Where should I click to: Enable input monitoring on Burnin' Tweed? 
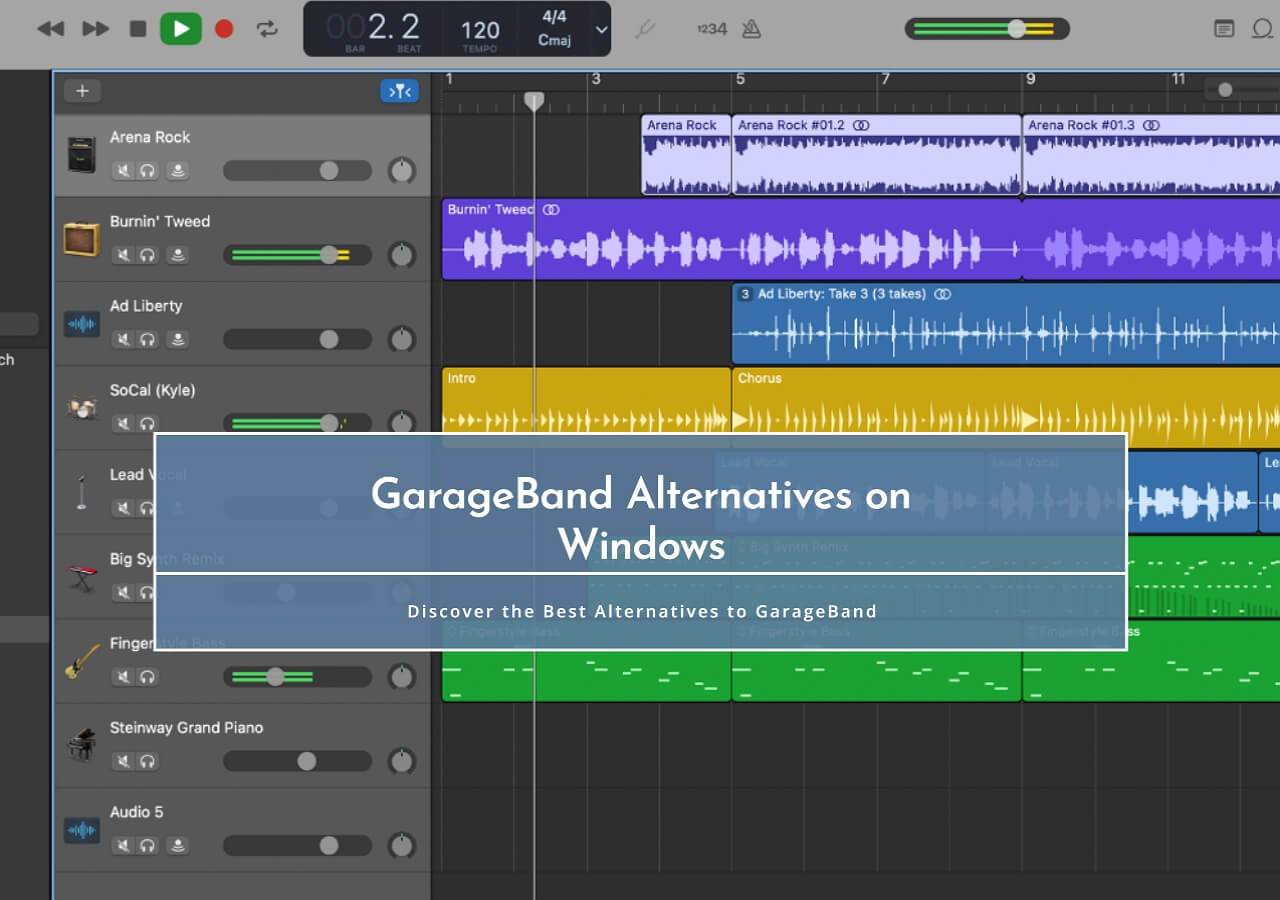click(x=177, y=255)
